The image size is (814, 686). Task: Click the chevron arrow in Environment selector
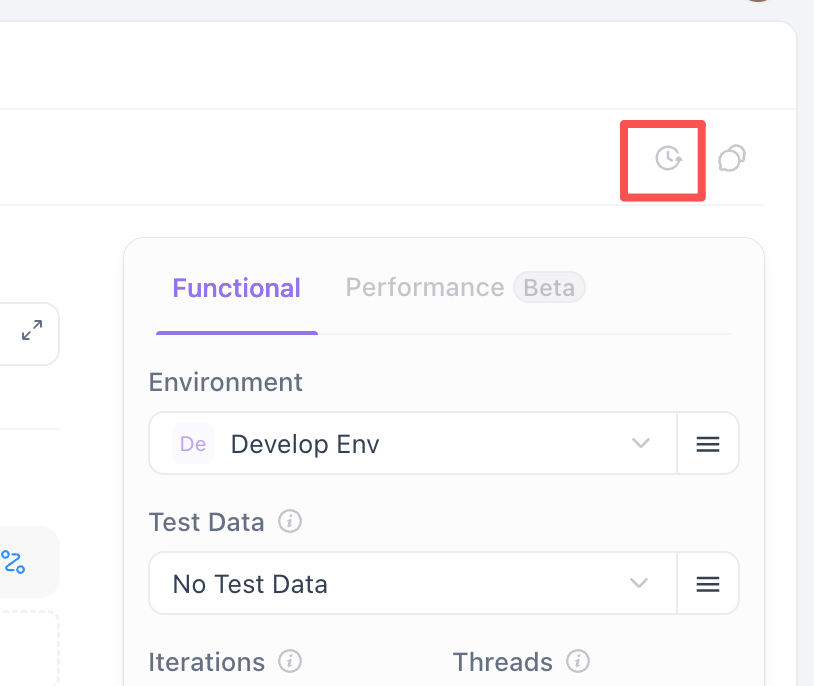tap(641, 444)
